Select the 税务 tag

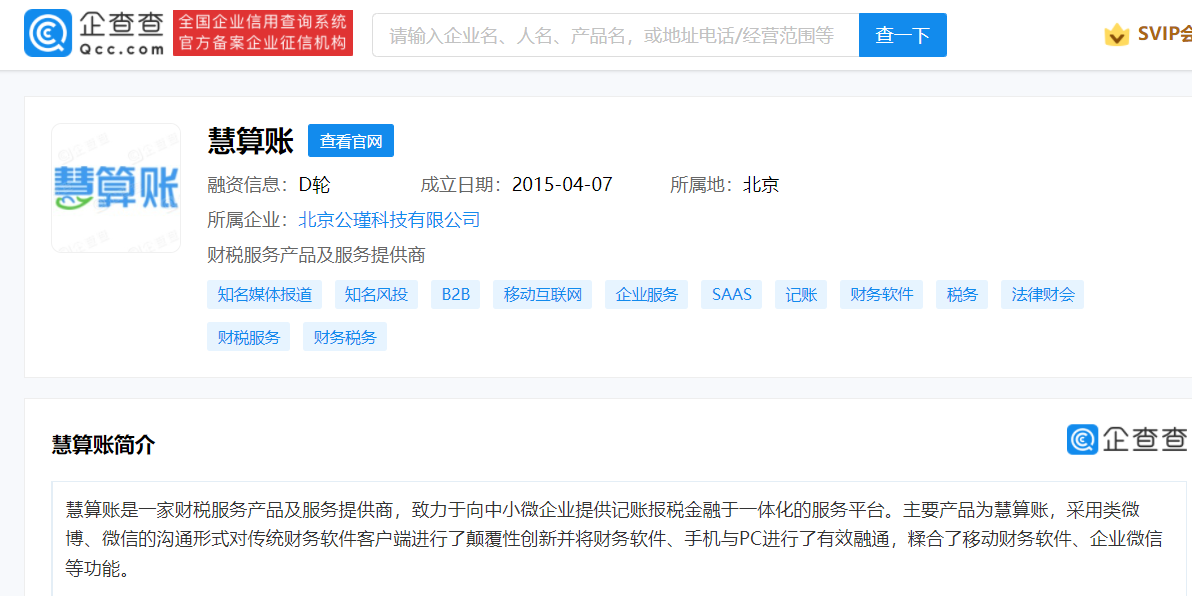(x=962, y=295)
